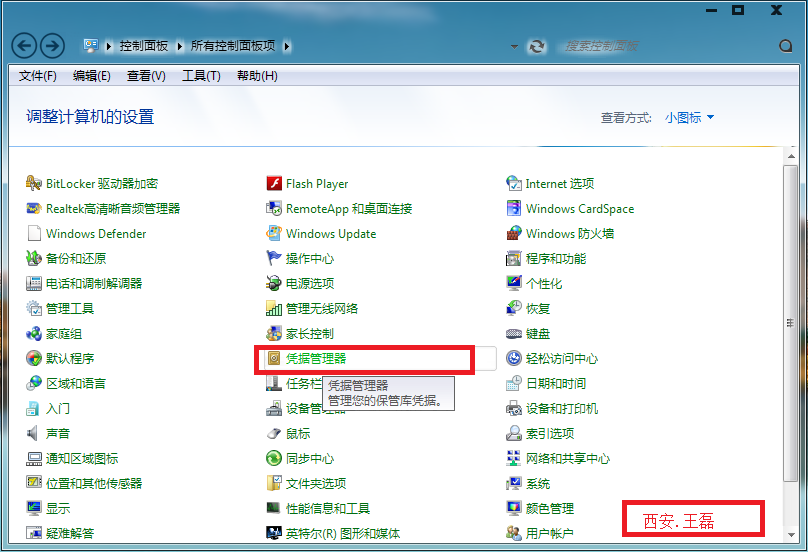Click the scrollbar up arrow
808x552 pixels.
pos(791,156)
